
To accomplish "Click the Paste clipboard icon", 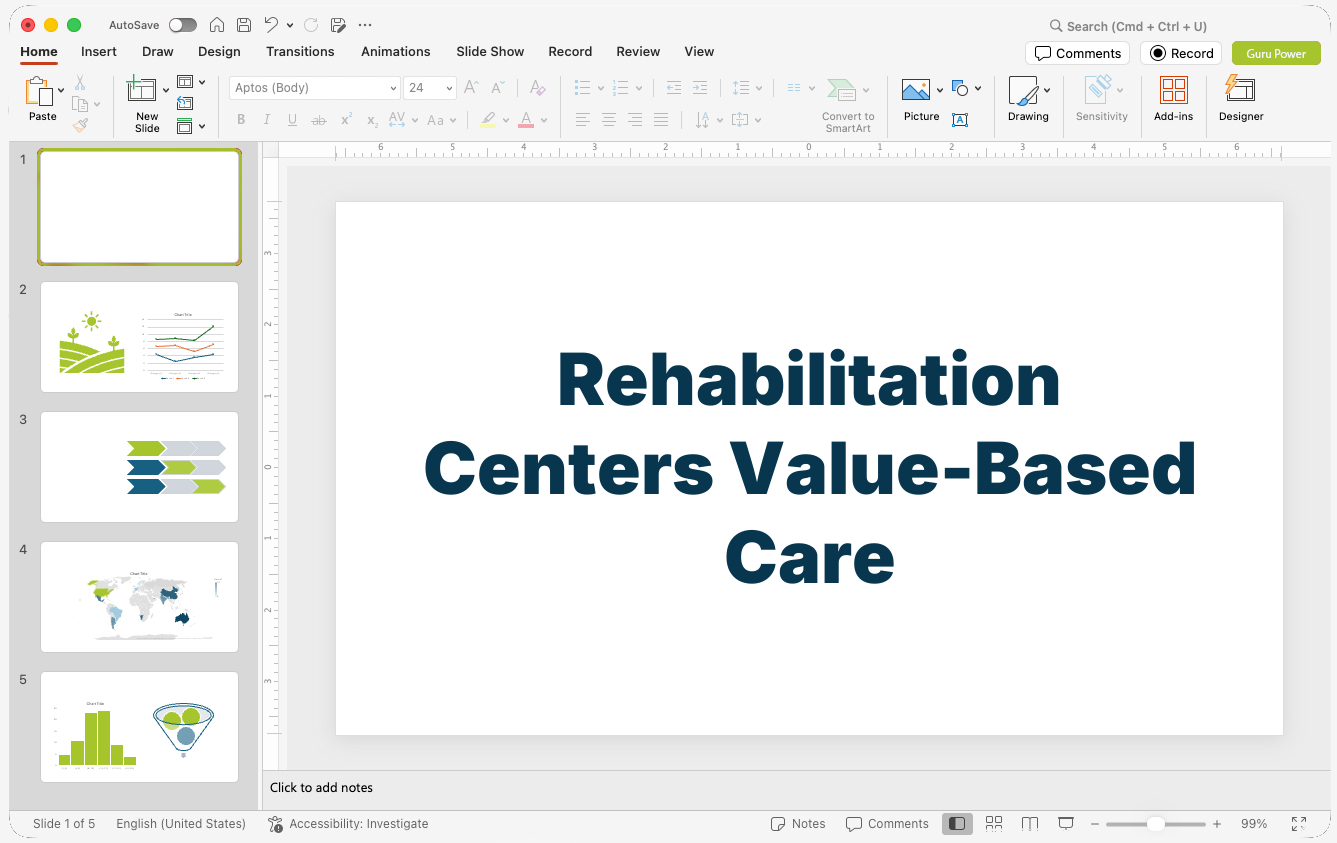I will pyautogui.click(x=39, y=92).
